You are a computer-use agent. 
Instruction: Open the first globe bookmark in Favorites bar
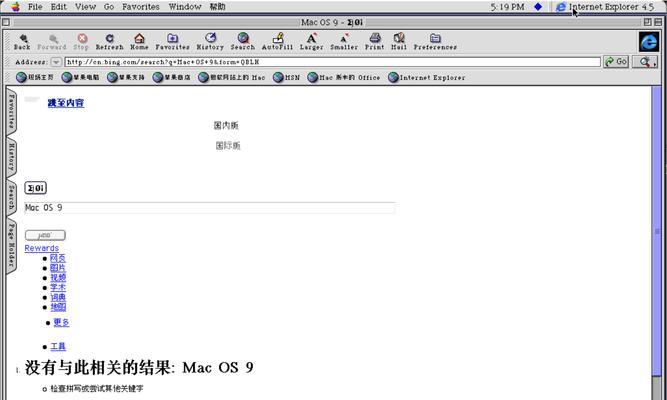[x=35, y=77]
